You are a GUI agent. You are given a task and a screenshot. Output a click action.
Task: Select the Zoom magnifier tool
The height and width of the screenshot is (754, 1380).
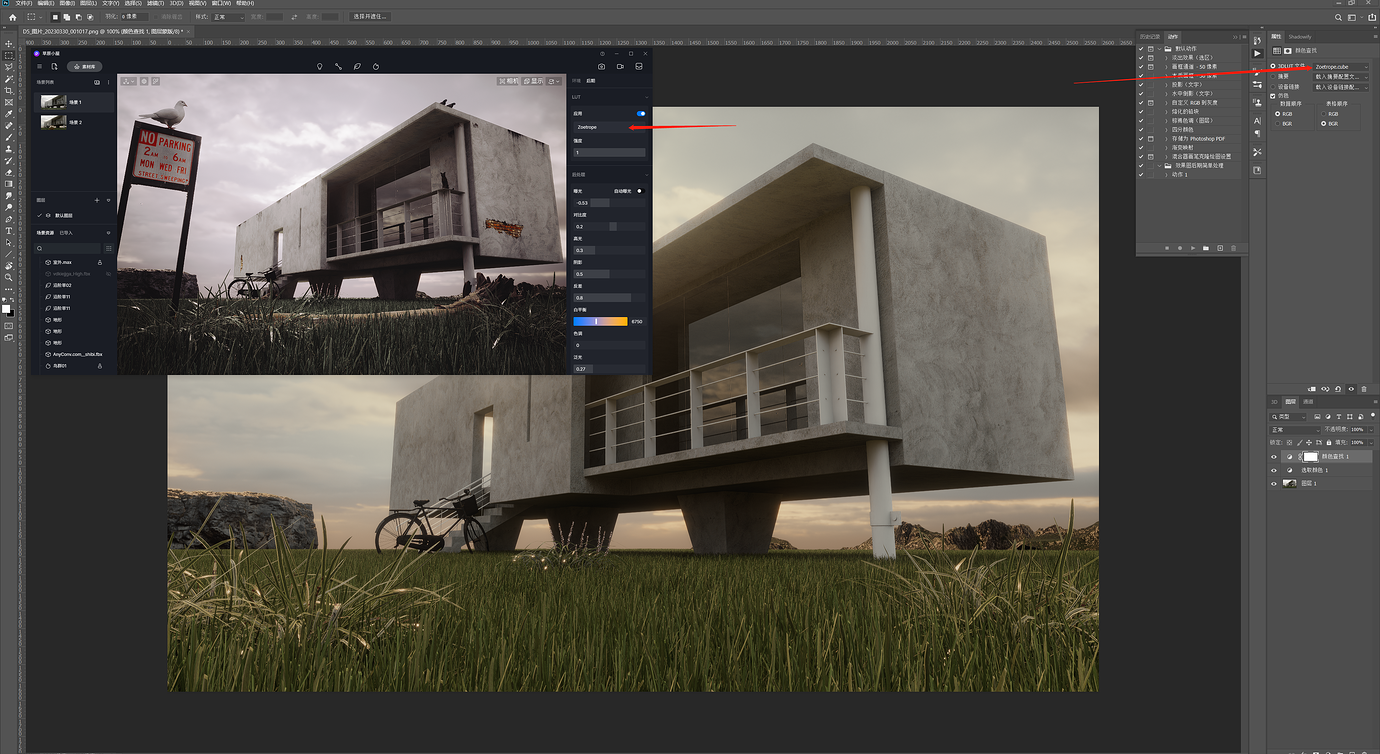coord(9,277)
